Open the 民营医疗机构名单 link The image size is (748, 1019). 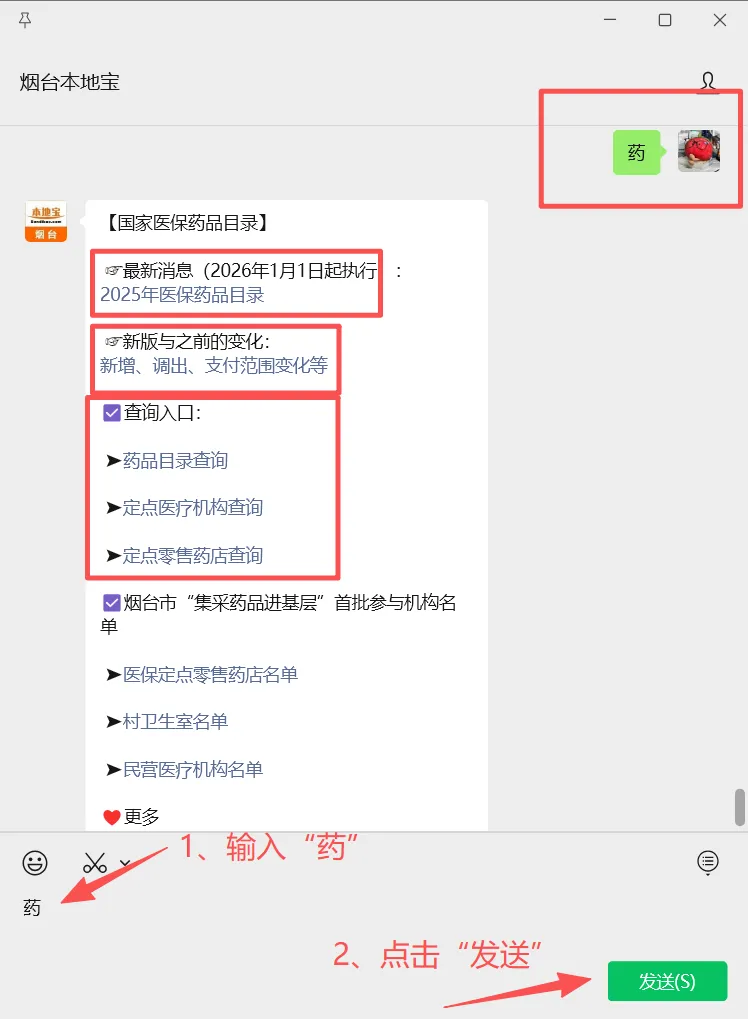[192, 769]
